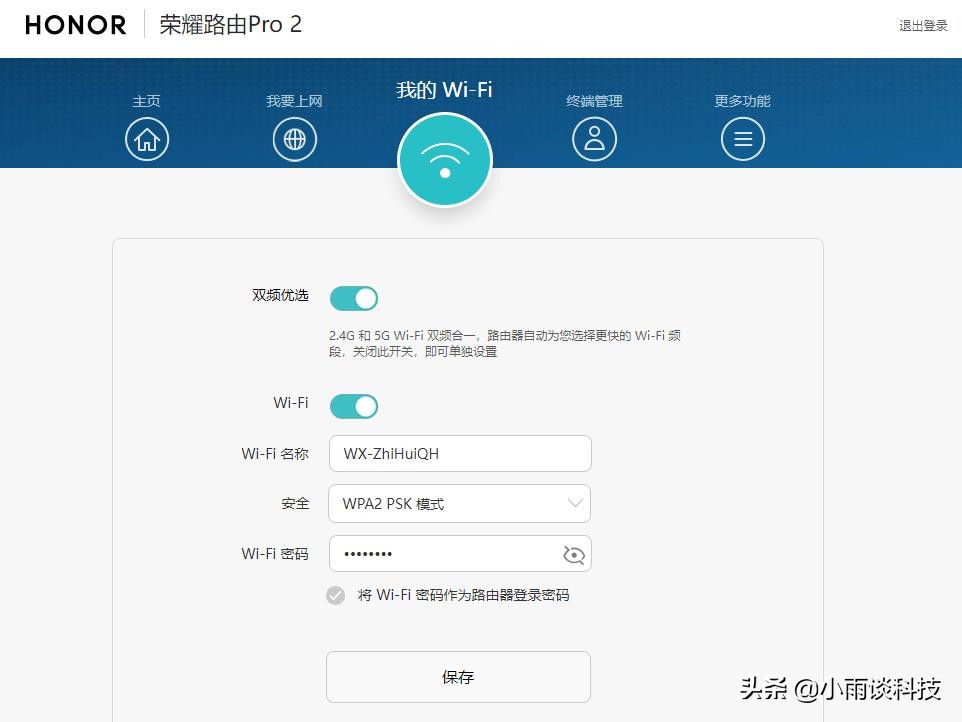962x722 pixels.
Task: Check 将 Wi-Fi 密码作为路由器登录密码 option
Action: click(x=335, y=595)
